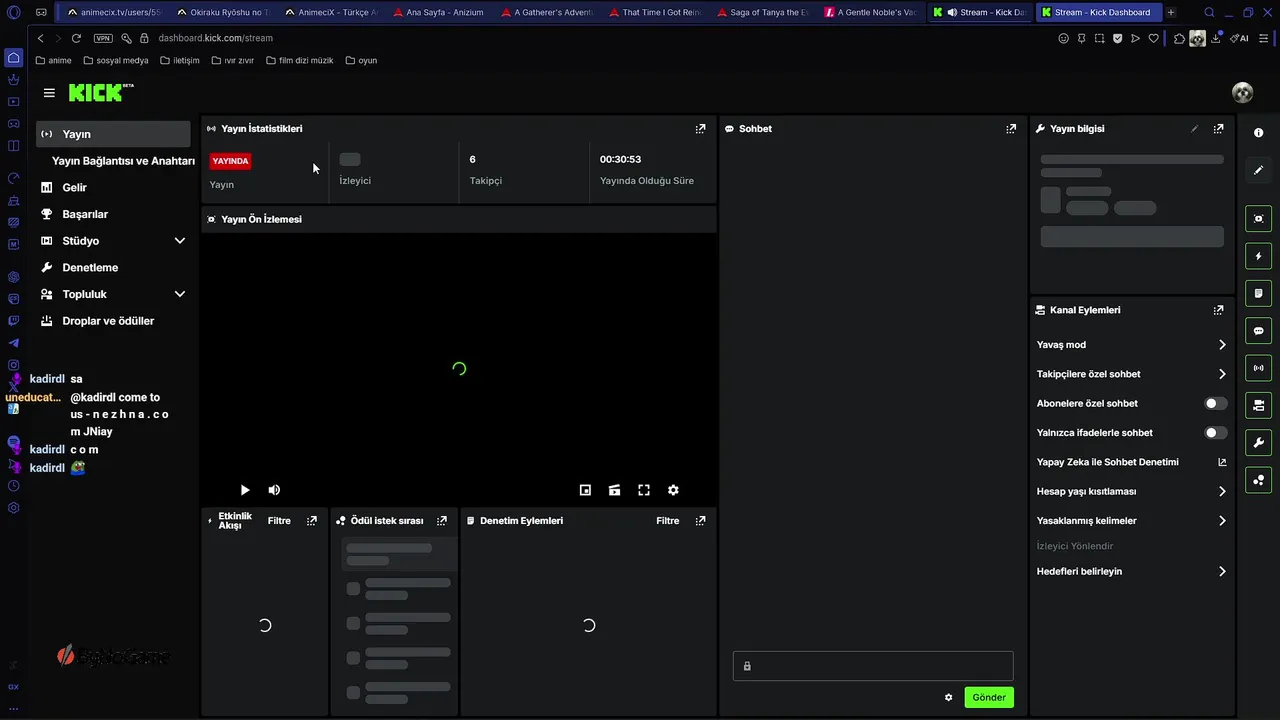Open Yayın Bağlantısı ve Anahtarı page
The image size is (1280, 720).
[123, 161]
